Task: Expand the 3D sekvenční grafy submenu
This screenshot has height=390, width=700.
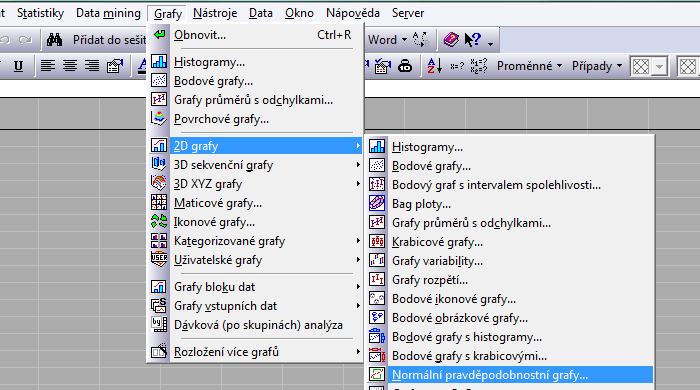Action: pyautogui.click(x=358, y=165)
